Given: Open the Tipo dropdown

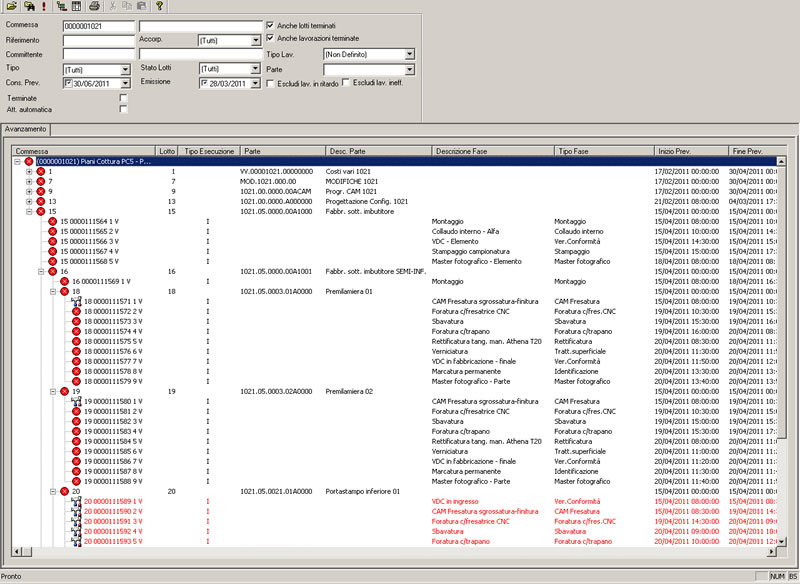Looking at the screenshot, I should pyautogui.click(x=126, y=69).
